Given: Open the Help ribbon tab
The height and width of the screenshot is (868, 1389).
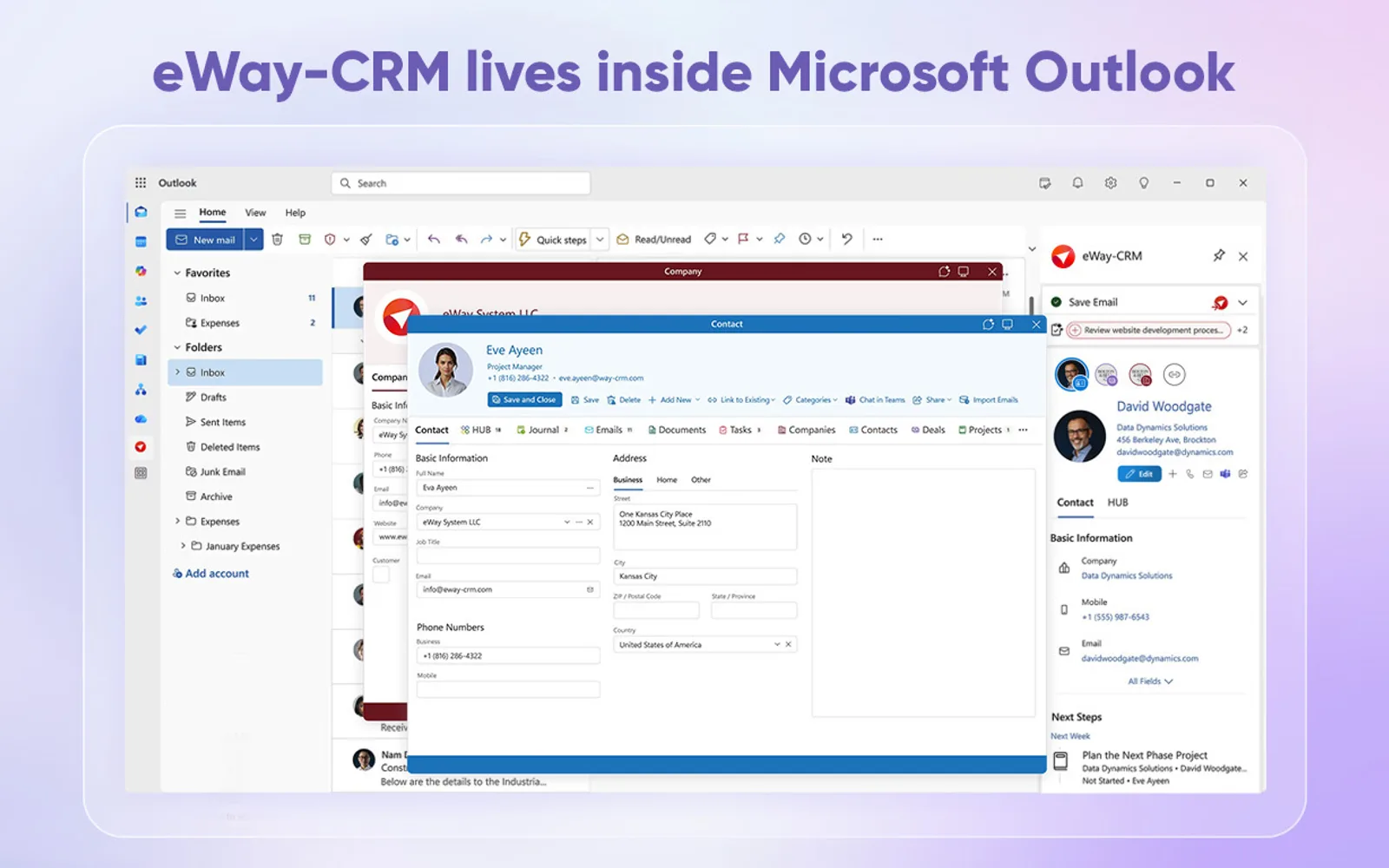Looking at the screenshot, I should pos(295,213).
